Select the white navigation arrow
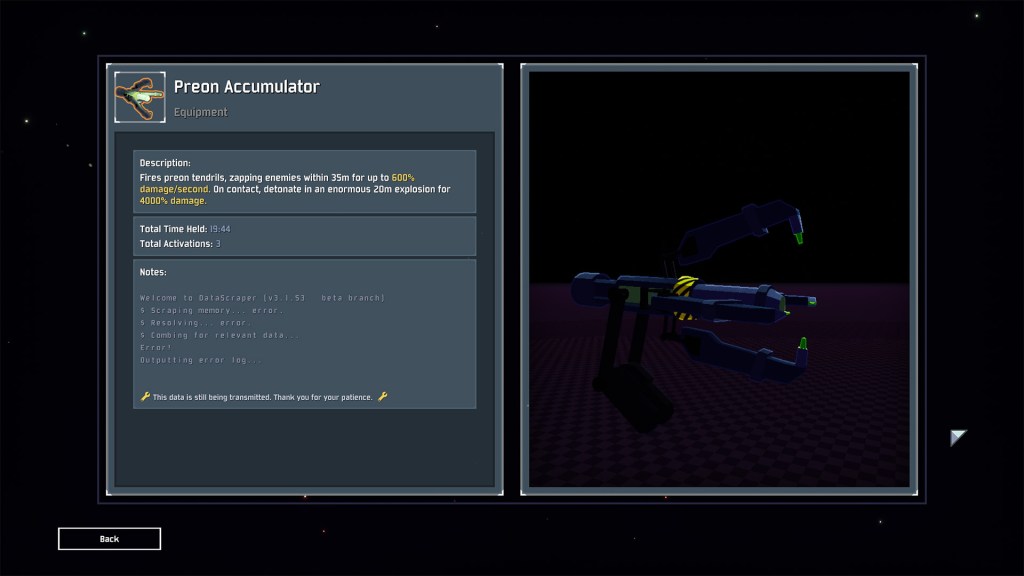The width and height of the screenshot is (1024, 576). click(x=958, y=436)
